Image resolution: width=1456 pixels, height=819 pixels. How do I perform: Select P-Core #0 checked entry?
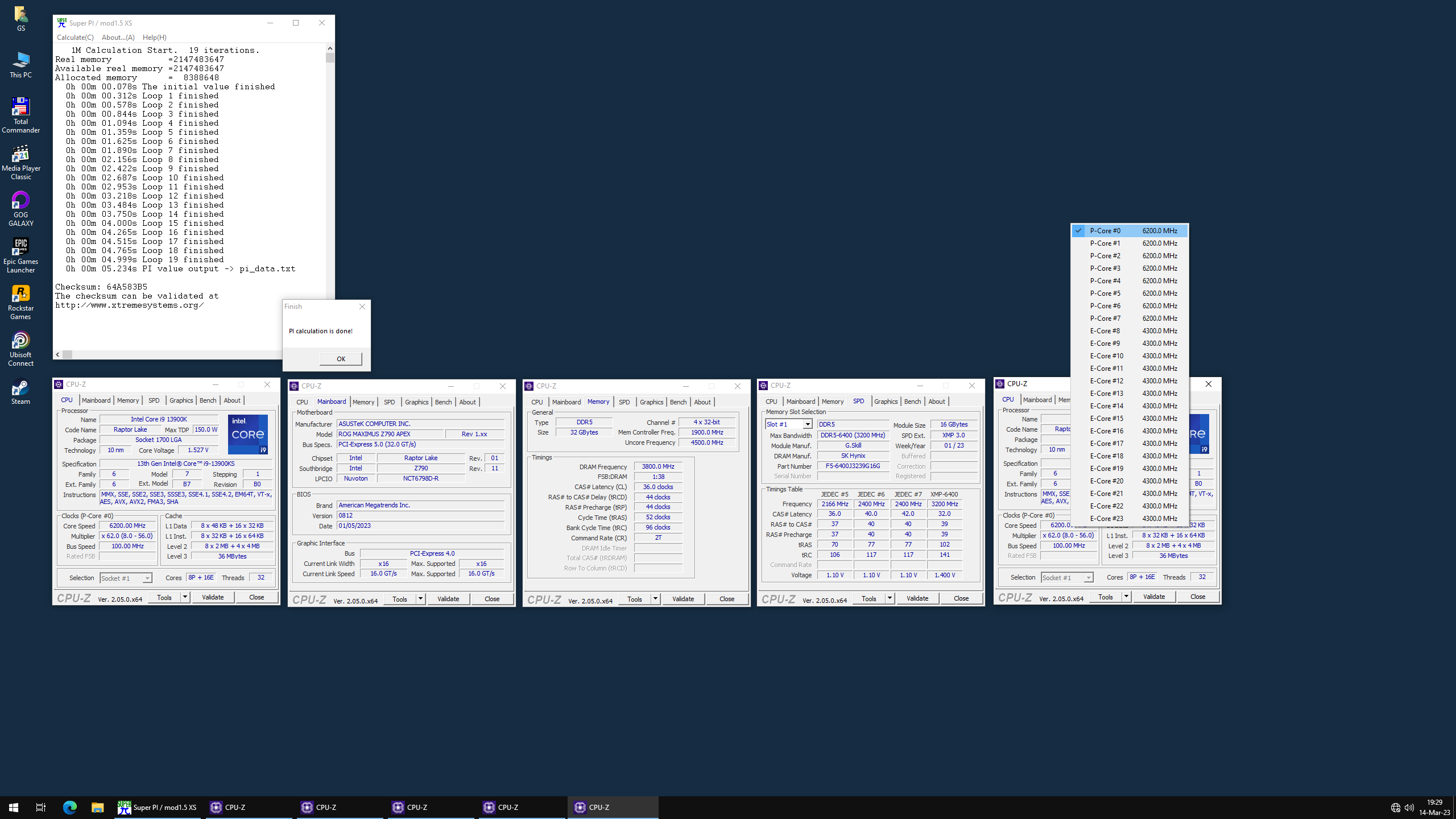tap(1130, 231)
